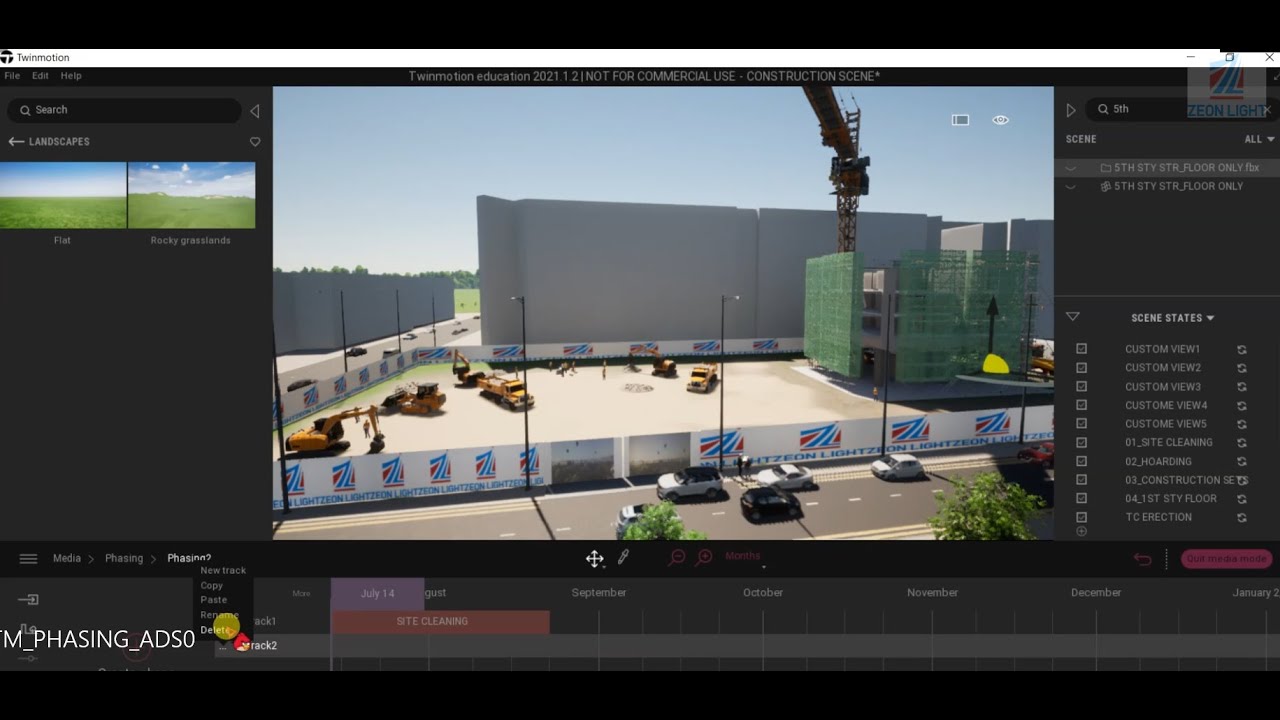Collapse the Scene States panel triangle
The height and width of the screenshot is (720, 1280).
pyautogui.click(x=1072, y=317)
